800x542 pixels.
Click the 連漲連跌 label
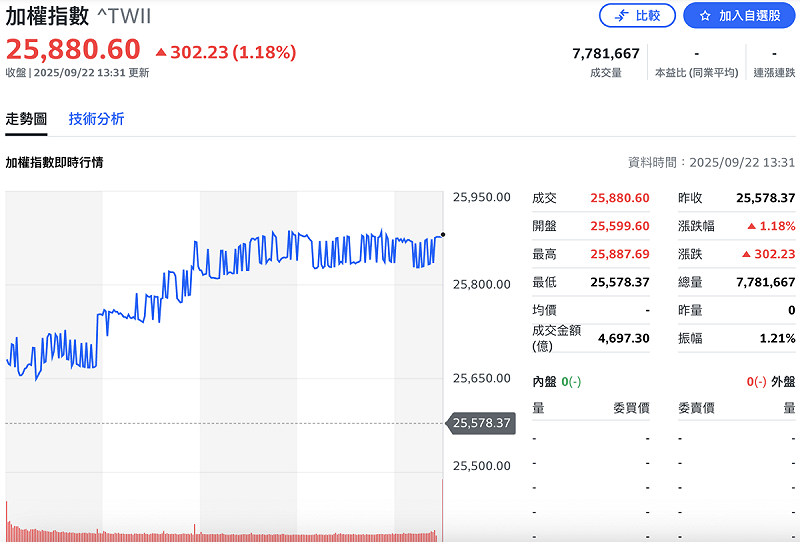tap(774, 73)
